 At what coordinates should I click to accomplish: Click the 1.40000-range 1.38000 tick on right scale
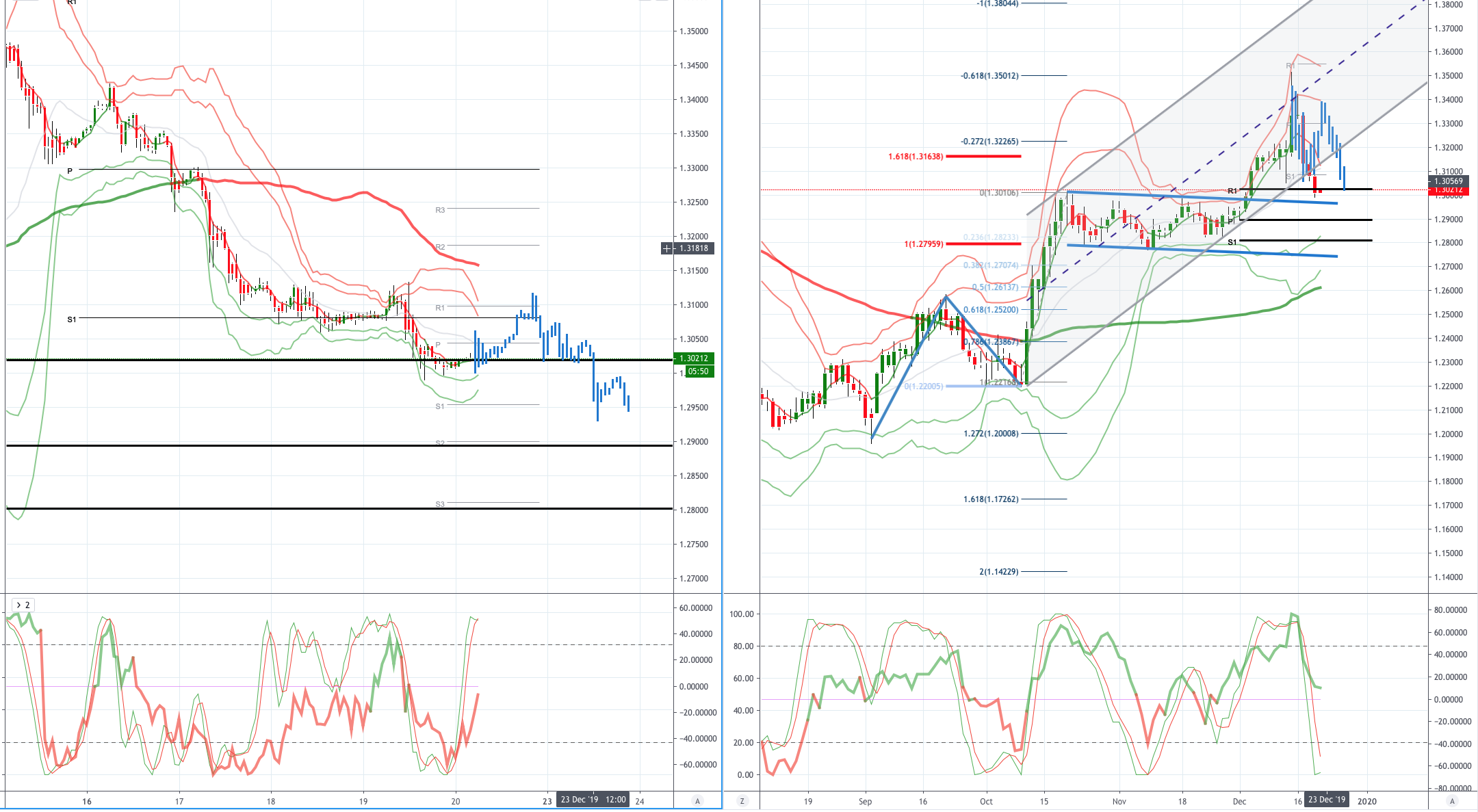click(1449, 5)
